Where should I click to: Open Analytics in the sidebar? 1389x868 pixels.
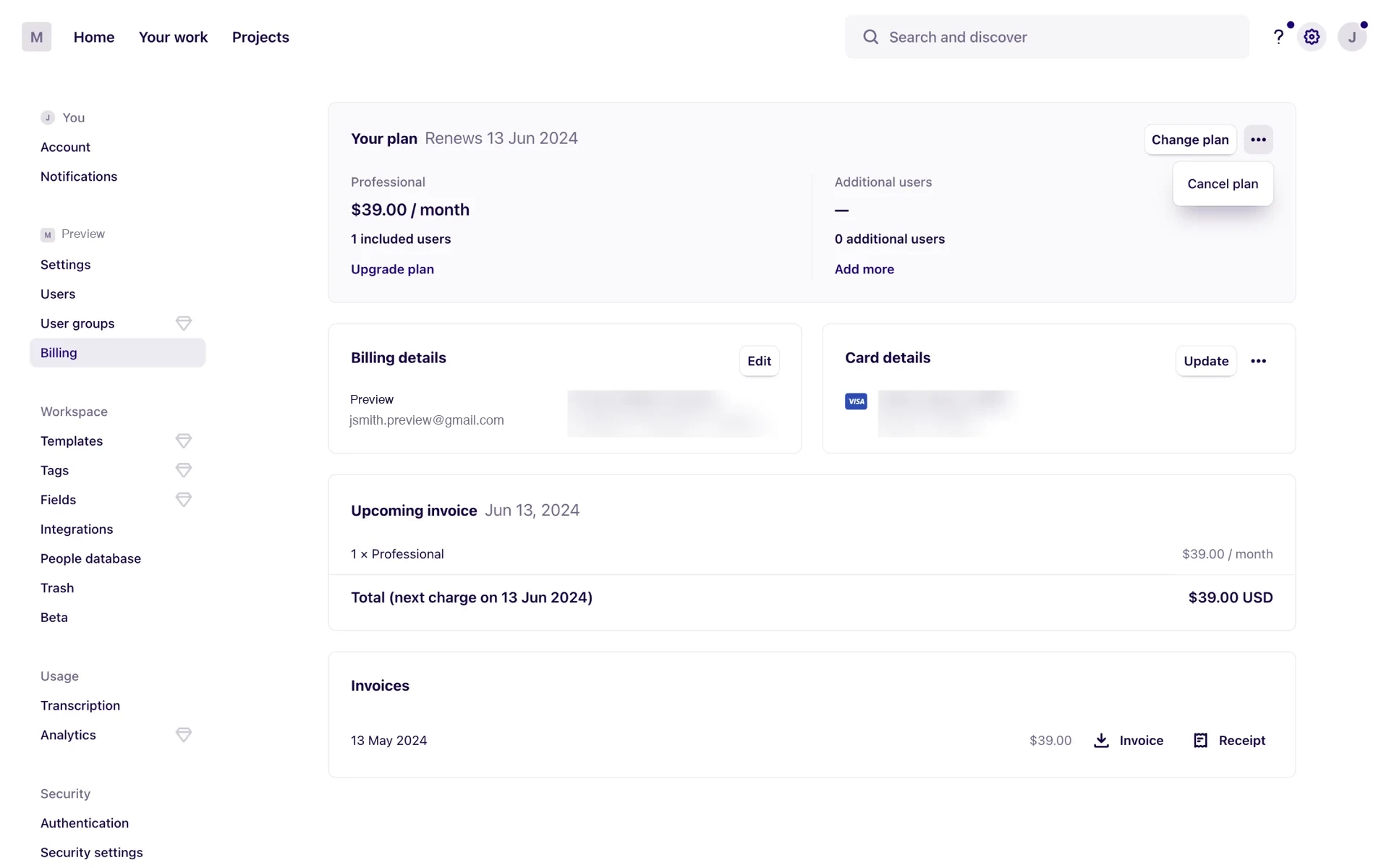pos(68,735)
